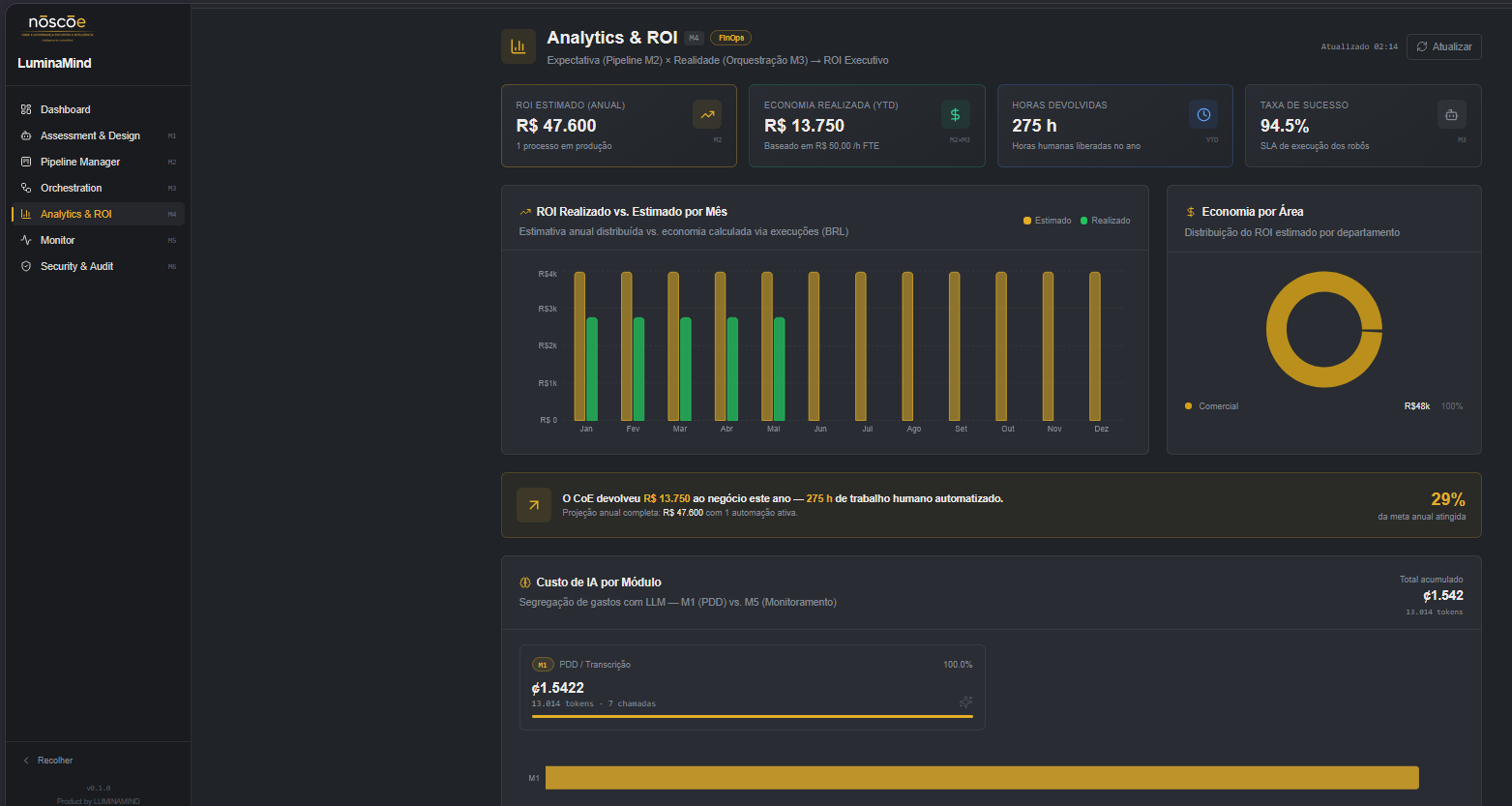Toggle the Estimado legend item

point(1047,221)
